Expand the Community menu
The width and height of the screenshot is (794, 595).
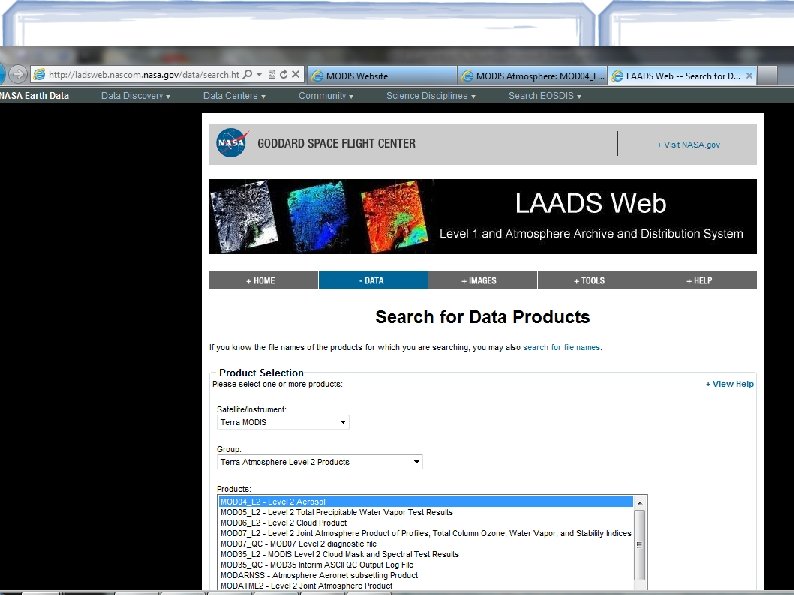coord(326,95)
